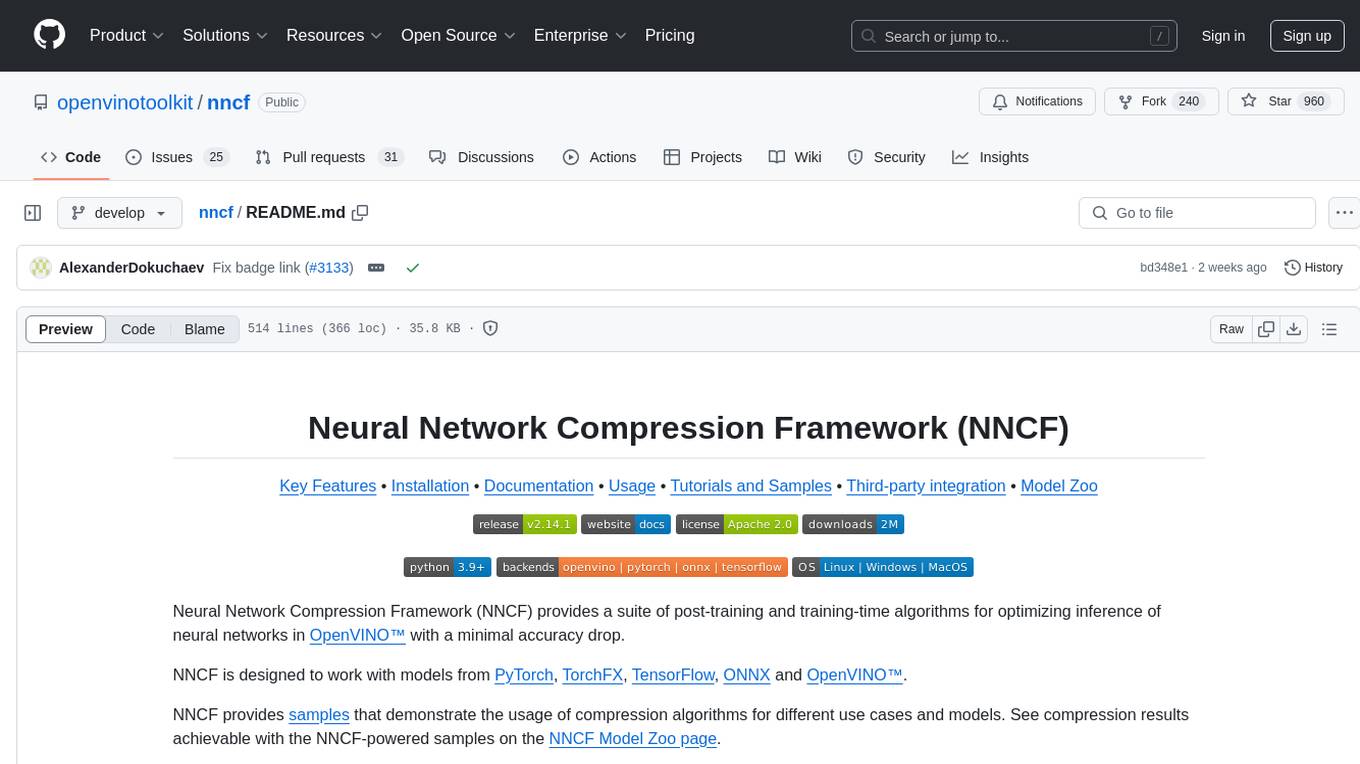Open the develop branch selector

pos(120,213)
